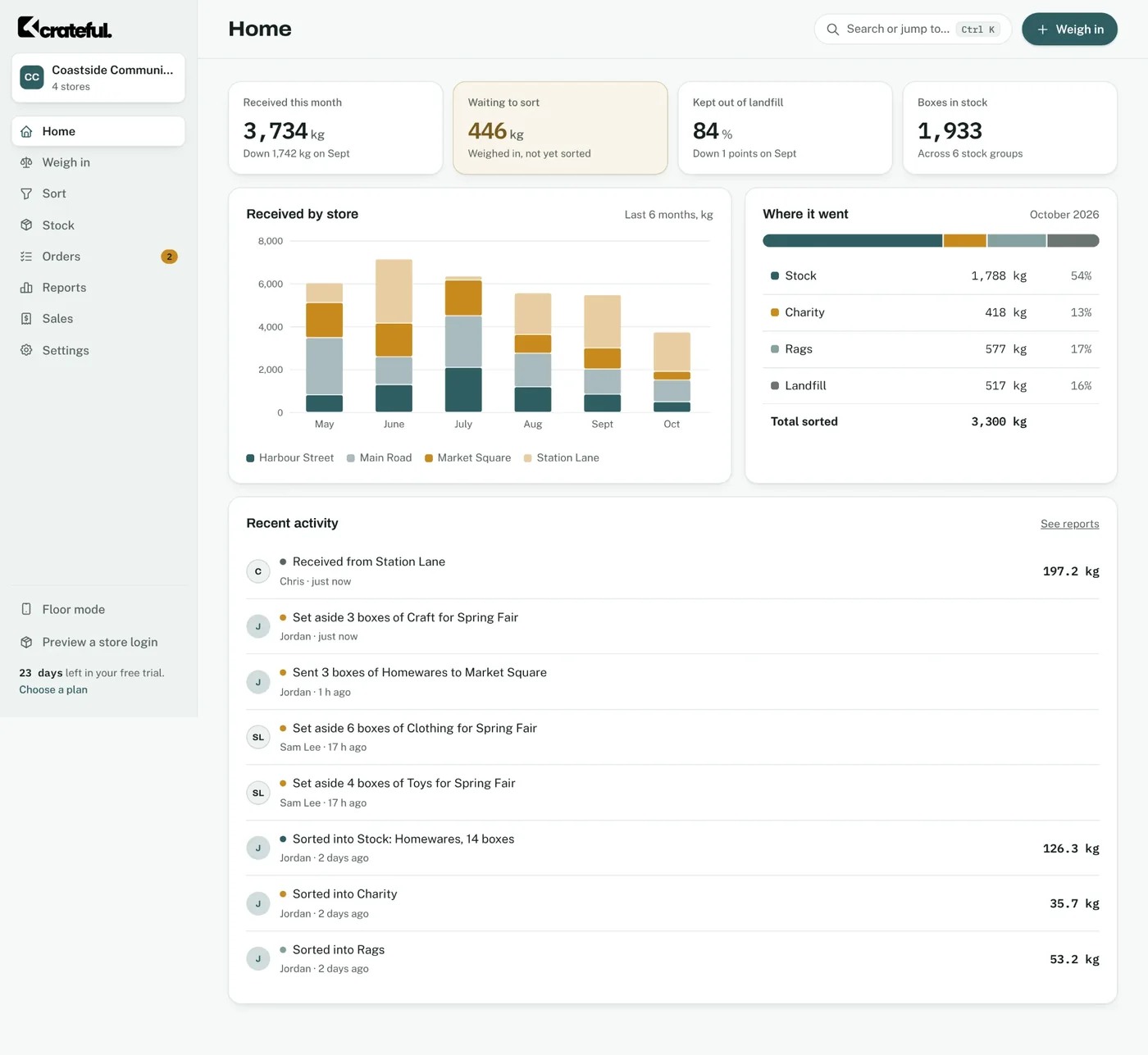Click the search magnifier icon

832,30
